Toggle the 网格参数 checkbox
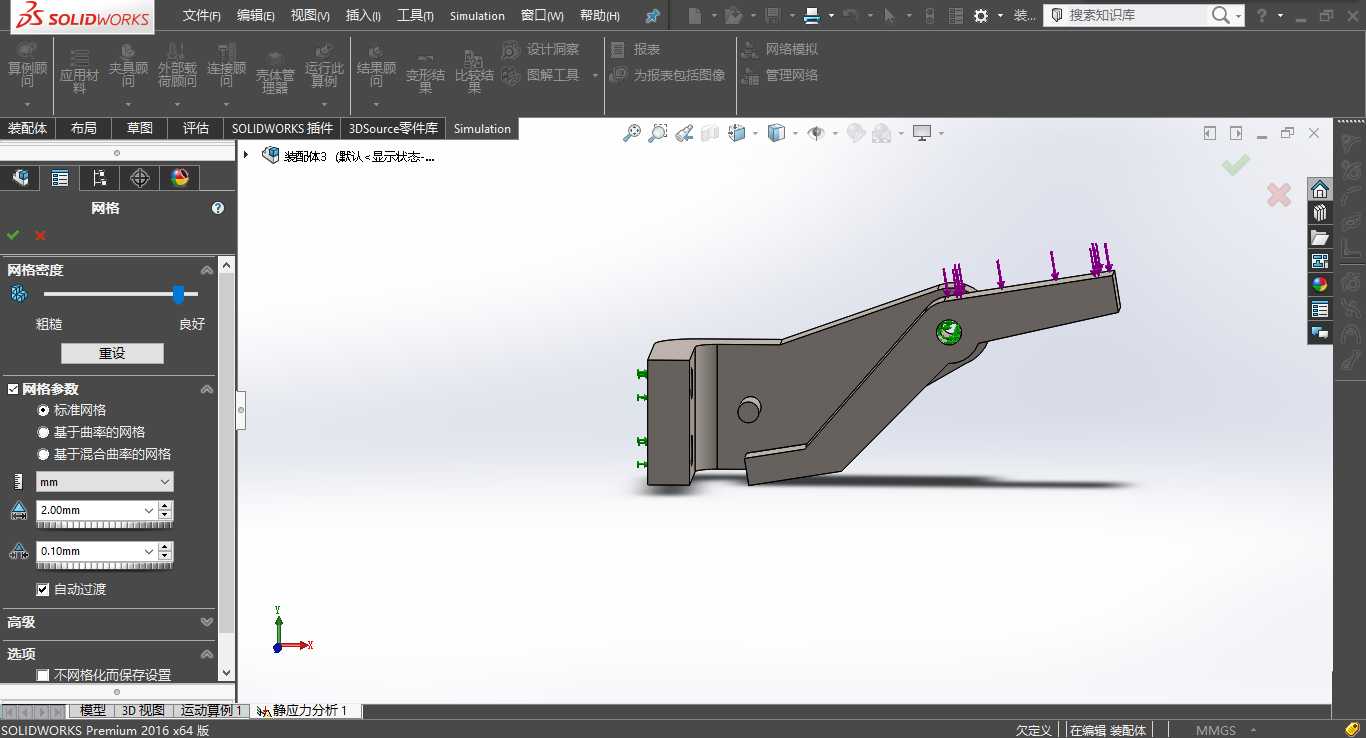Screen dimensions: 1366x738 click(x=13, y=389)
